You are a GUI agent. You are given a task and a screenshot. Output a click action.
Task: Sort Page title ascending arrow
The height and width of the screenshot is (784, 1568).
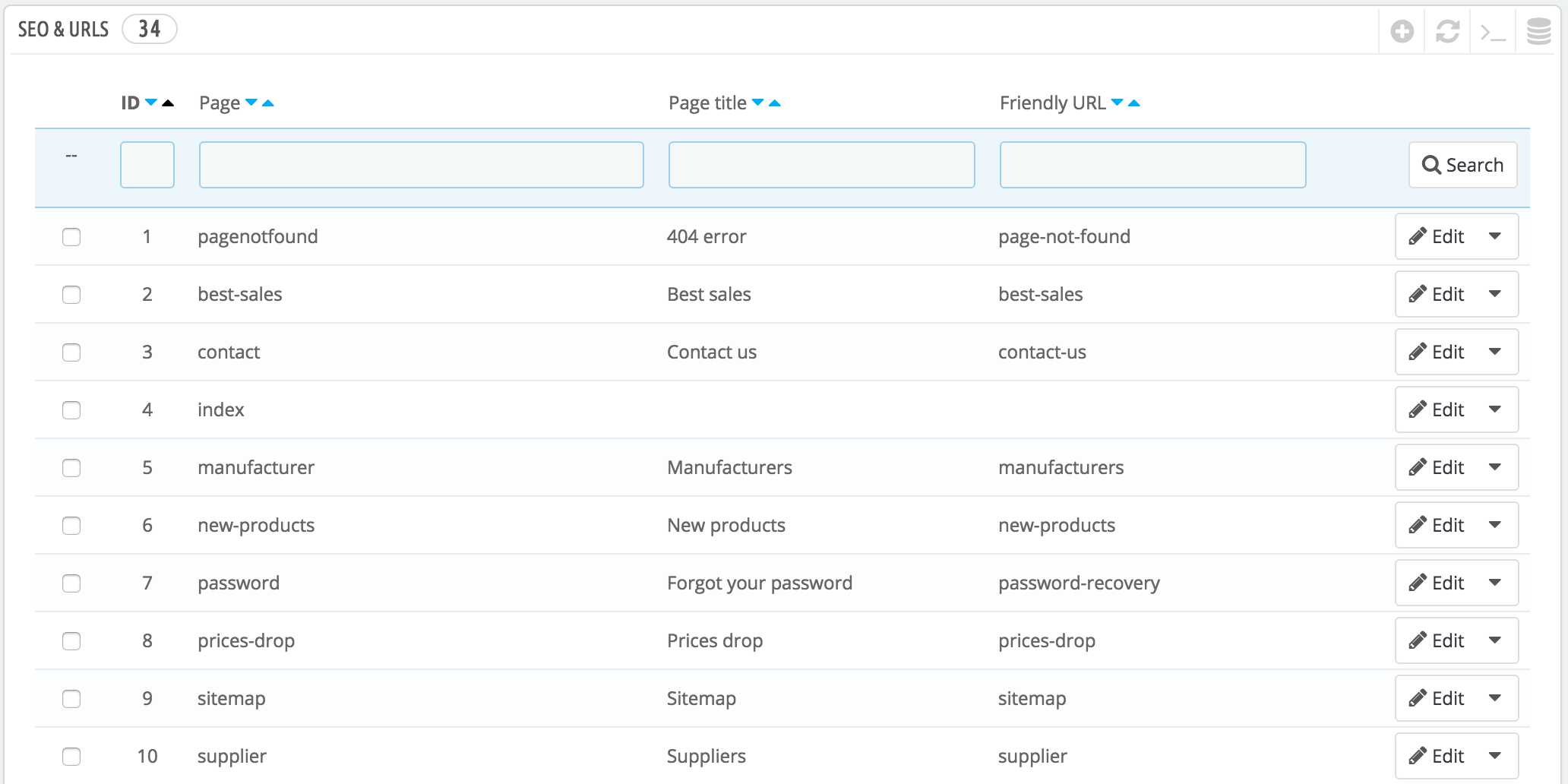coord(775,103)
